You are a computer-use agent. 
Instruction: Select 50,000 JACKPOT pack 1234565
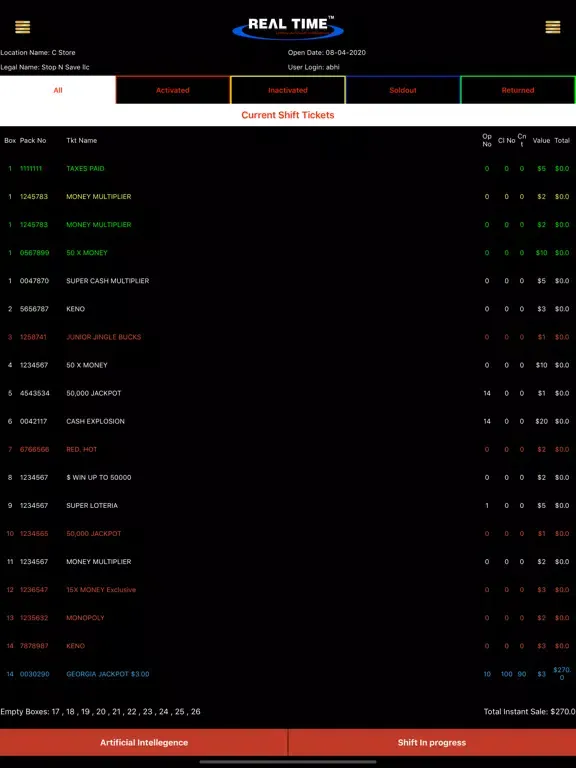pos(288,533)
